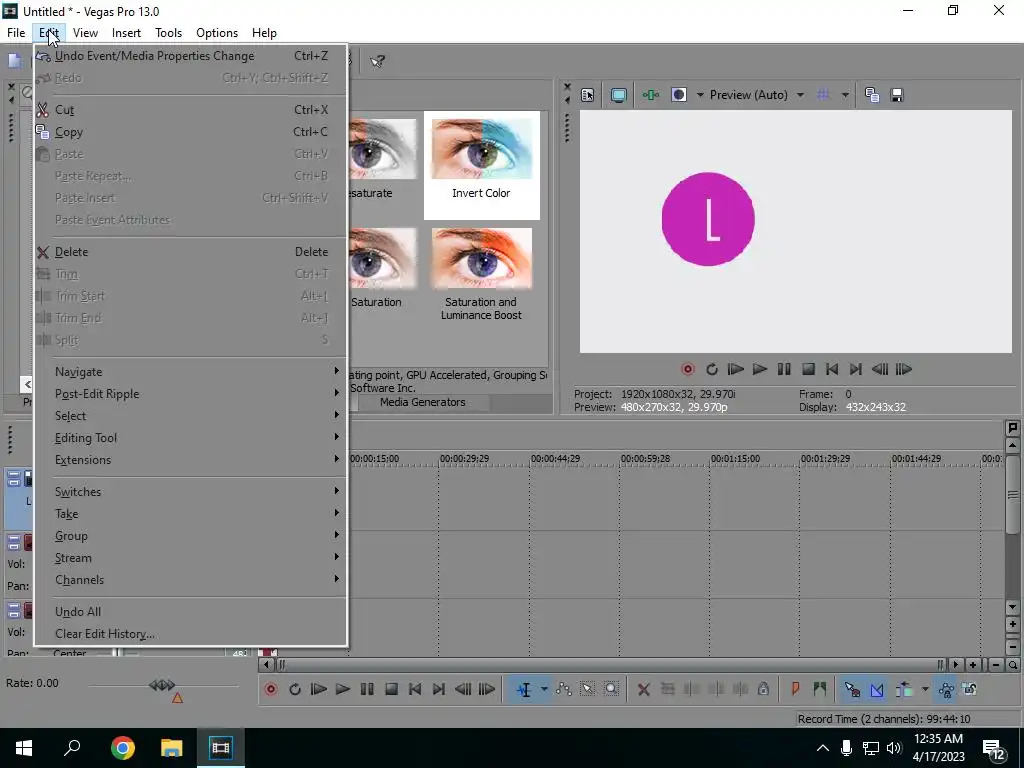
Task: Toggle preview grid overlay icon
Action: pos(823,95)
